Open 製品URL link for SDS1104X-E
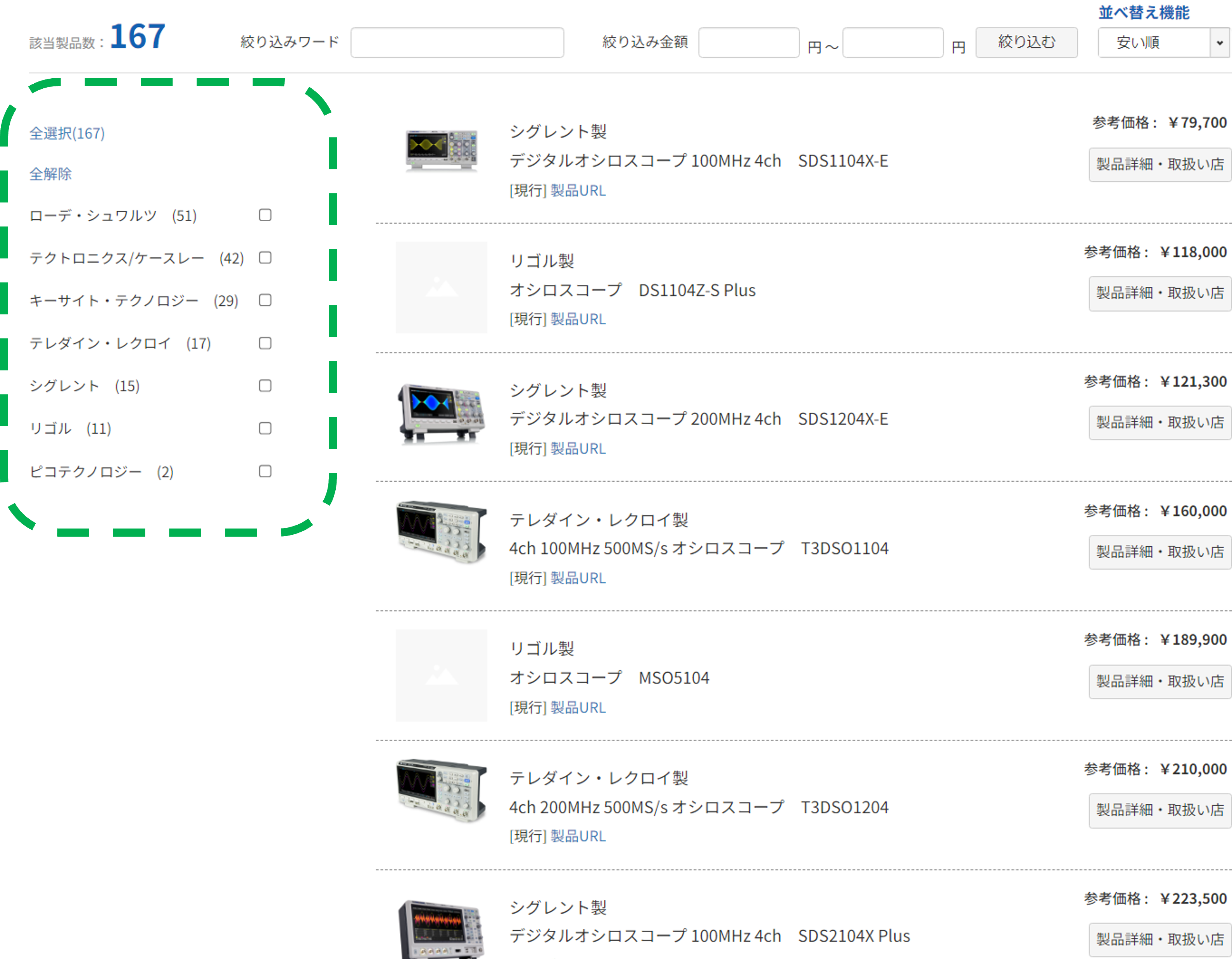1232x959 pixels. click(578, 191)
